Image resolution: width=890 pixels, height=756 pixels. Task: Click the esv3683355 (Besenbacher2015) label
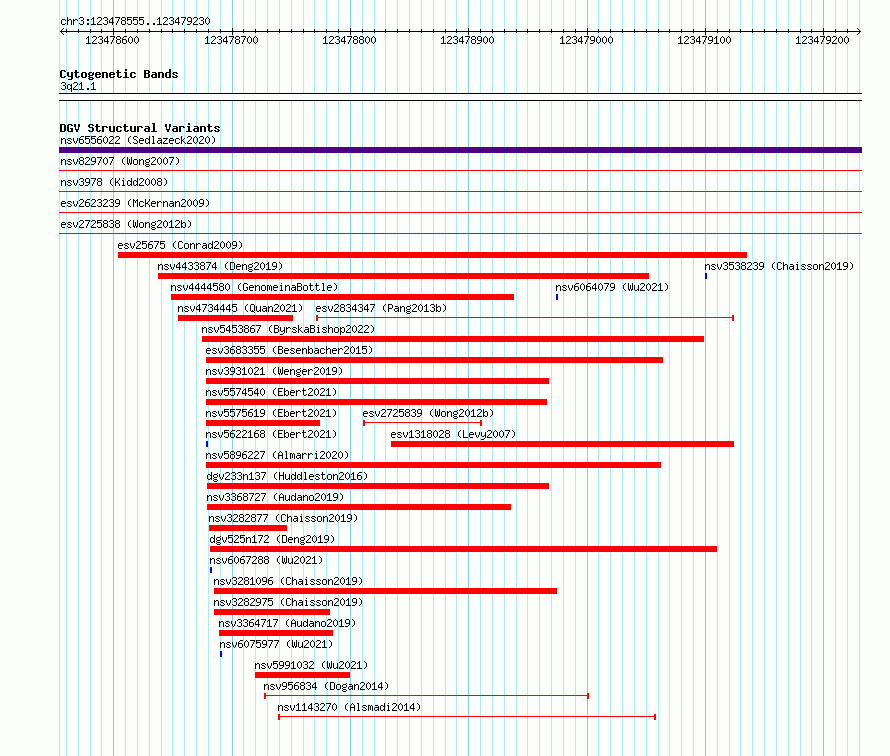click(x=289, y=350)
